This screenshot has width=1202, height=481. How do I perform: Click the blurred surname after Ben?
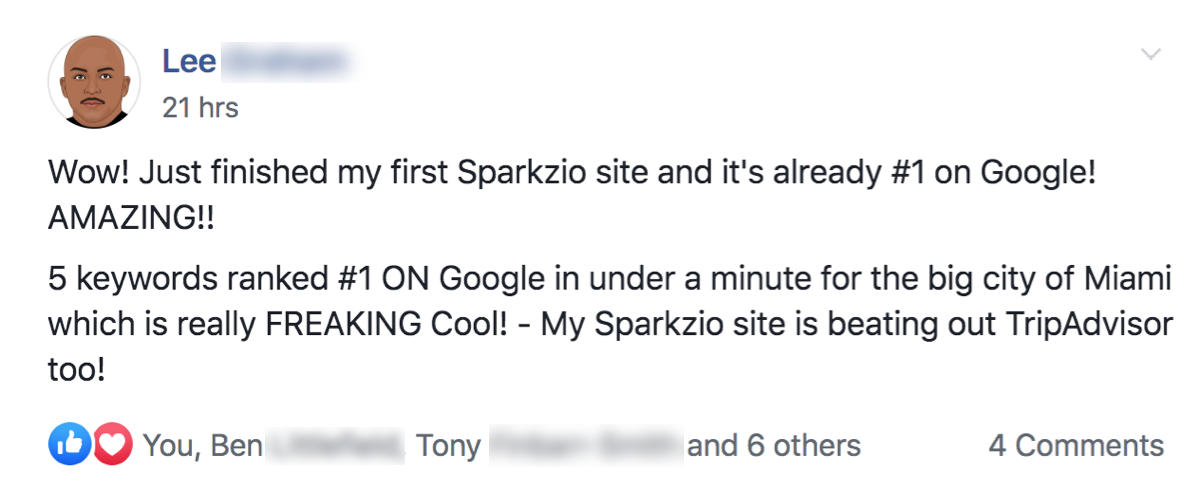click(x=332, y=445)
